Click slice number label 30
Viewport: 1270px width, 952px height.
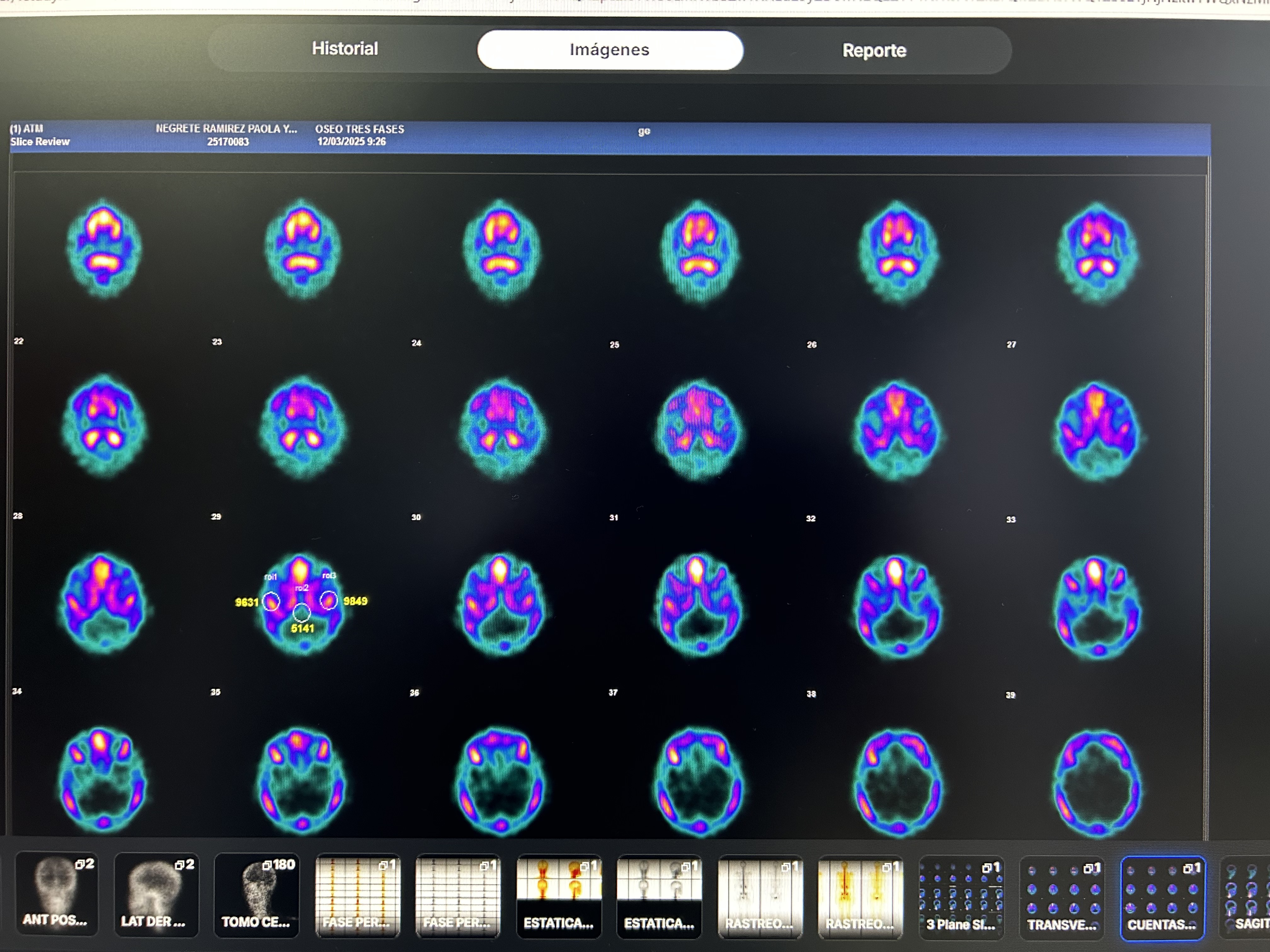pyautogui.click(x=416, y=517)
